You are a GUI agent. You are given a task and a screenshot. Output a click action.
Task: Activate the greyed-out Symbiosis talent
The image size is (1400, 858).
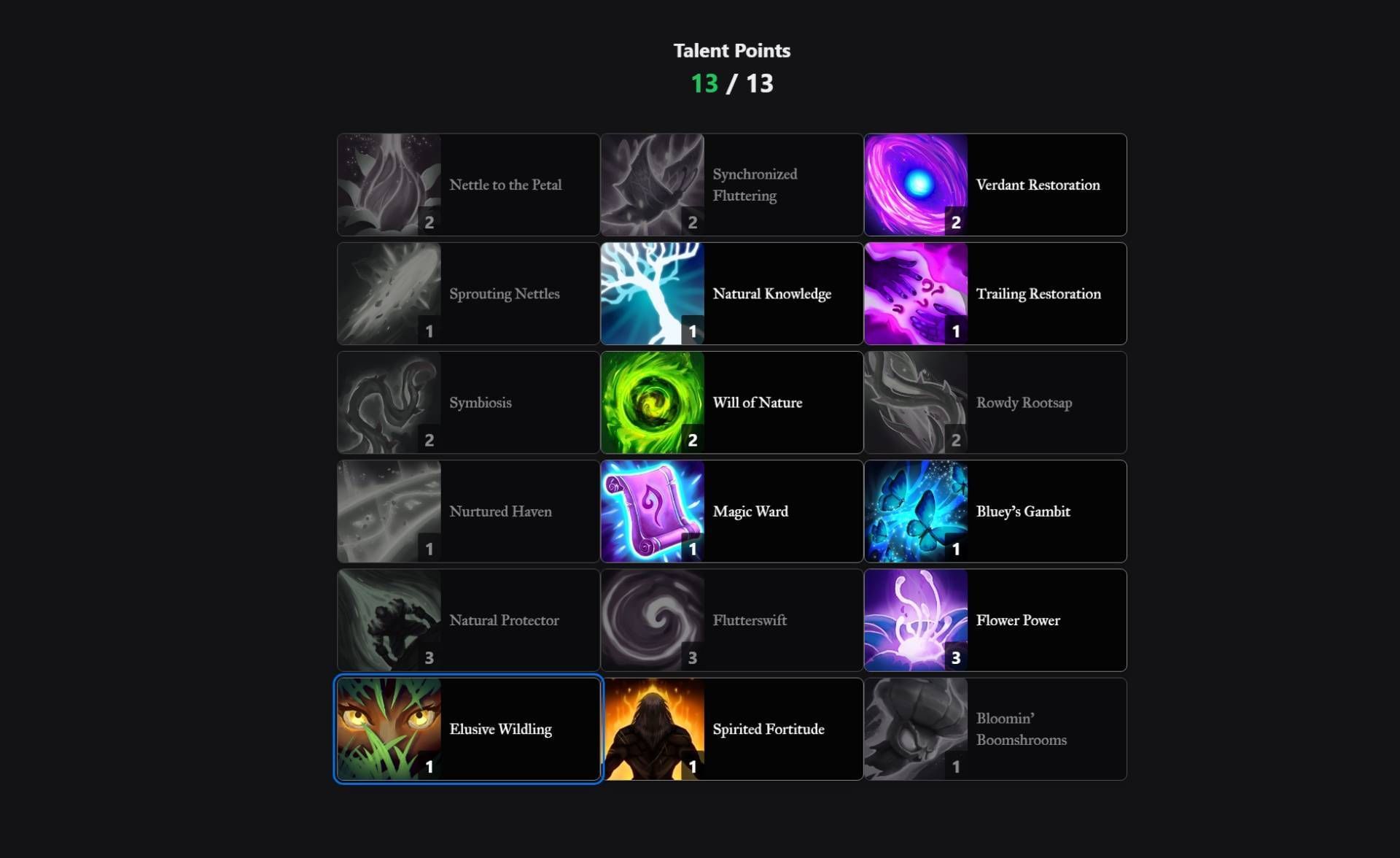468,402
